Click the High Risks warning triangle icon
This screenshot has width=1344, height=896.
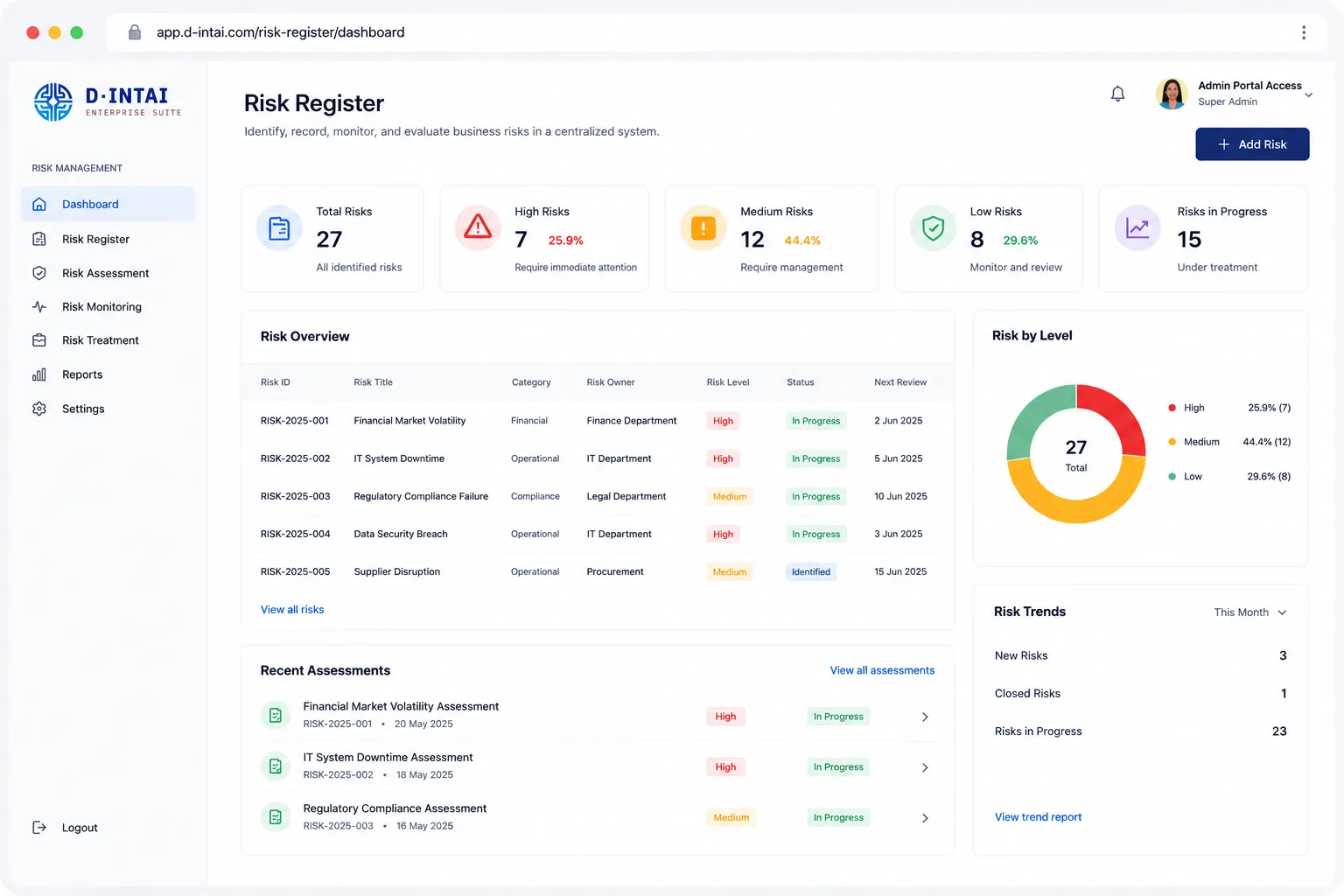click(478, 228)
